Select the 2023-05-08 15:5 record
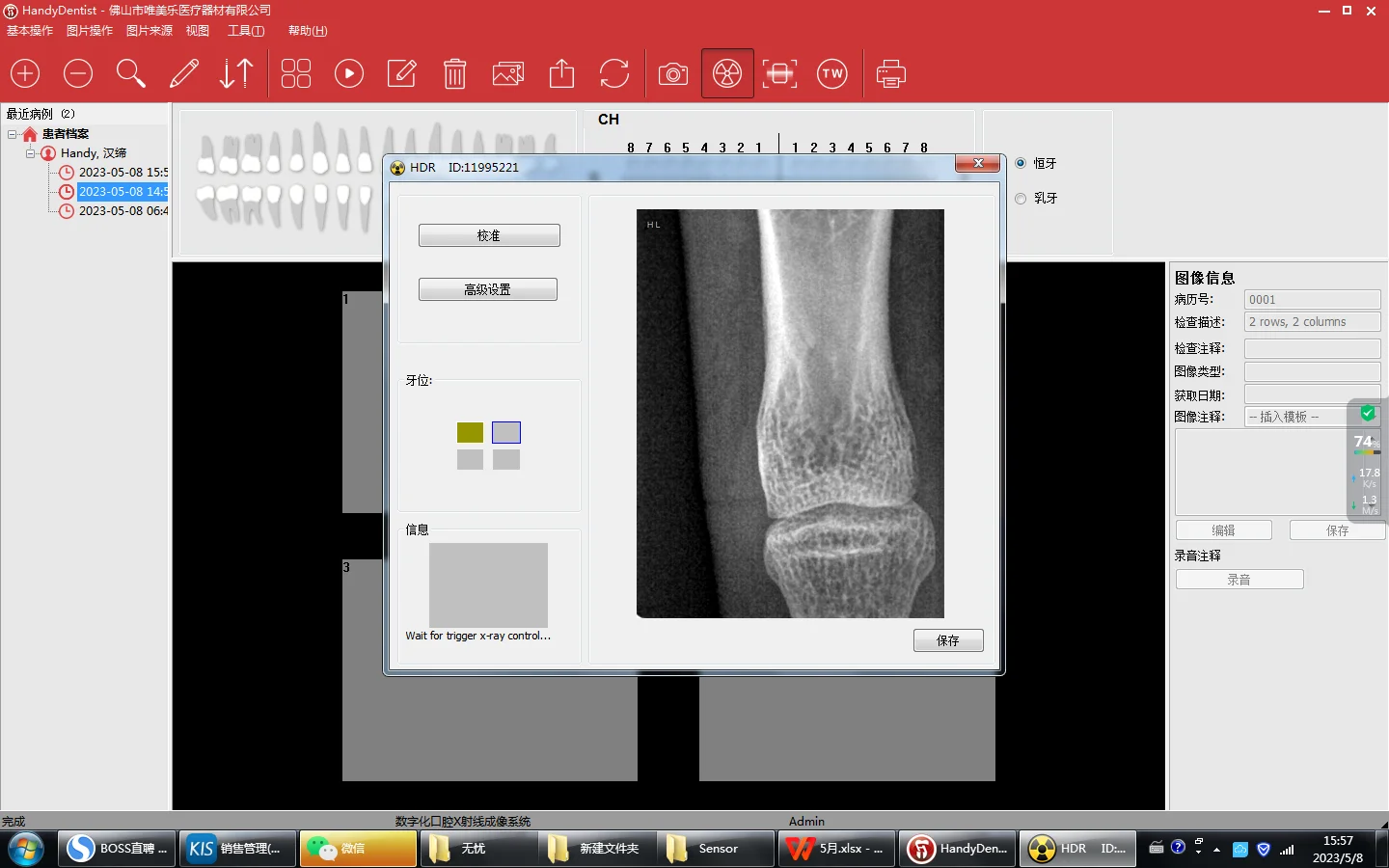Image resolution: width=1389 pixels, height=868 pixels. pyautogui.click(x=123, y=173)
